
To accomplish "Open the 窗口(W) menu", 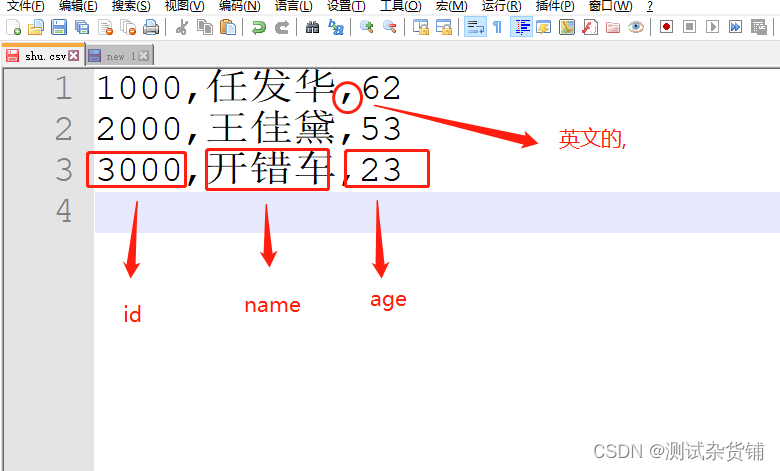I will (x=610, y=6).
